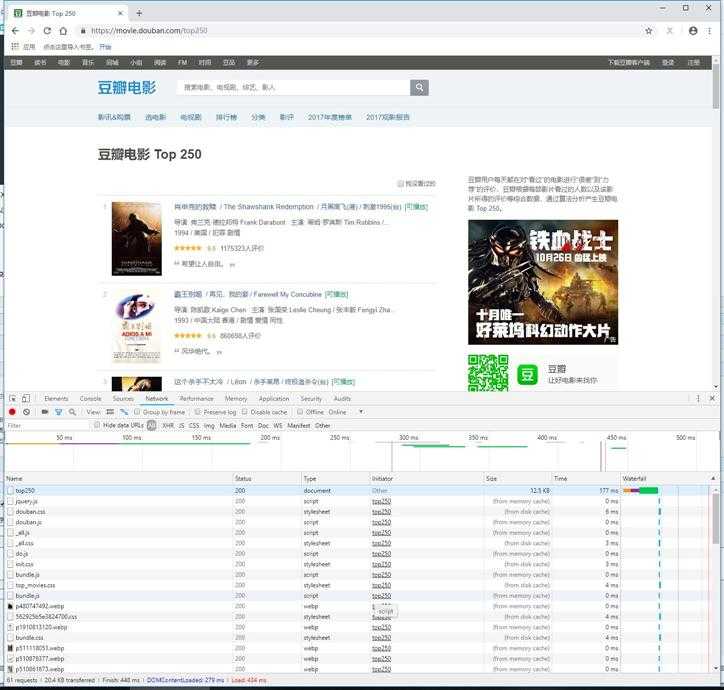Bookmark this page with star icon
The height and width of the screenshot is (690, 724).
(649, 31)
